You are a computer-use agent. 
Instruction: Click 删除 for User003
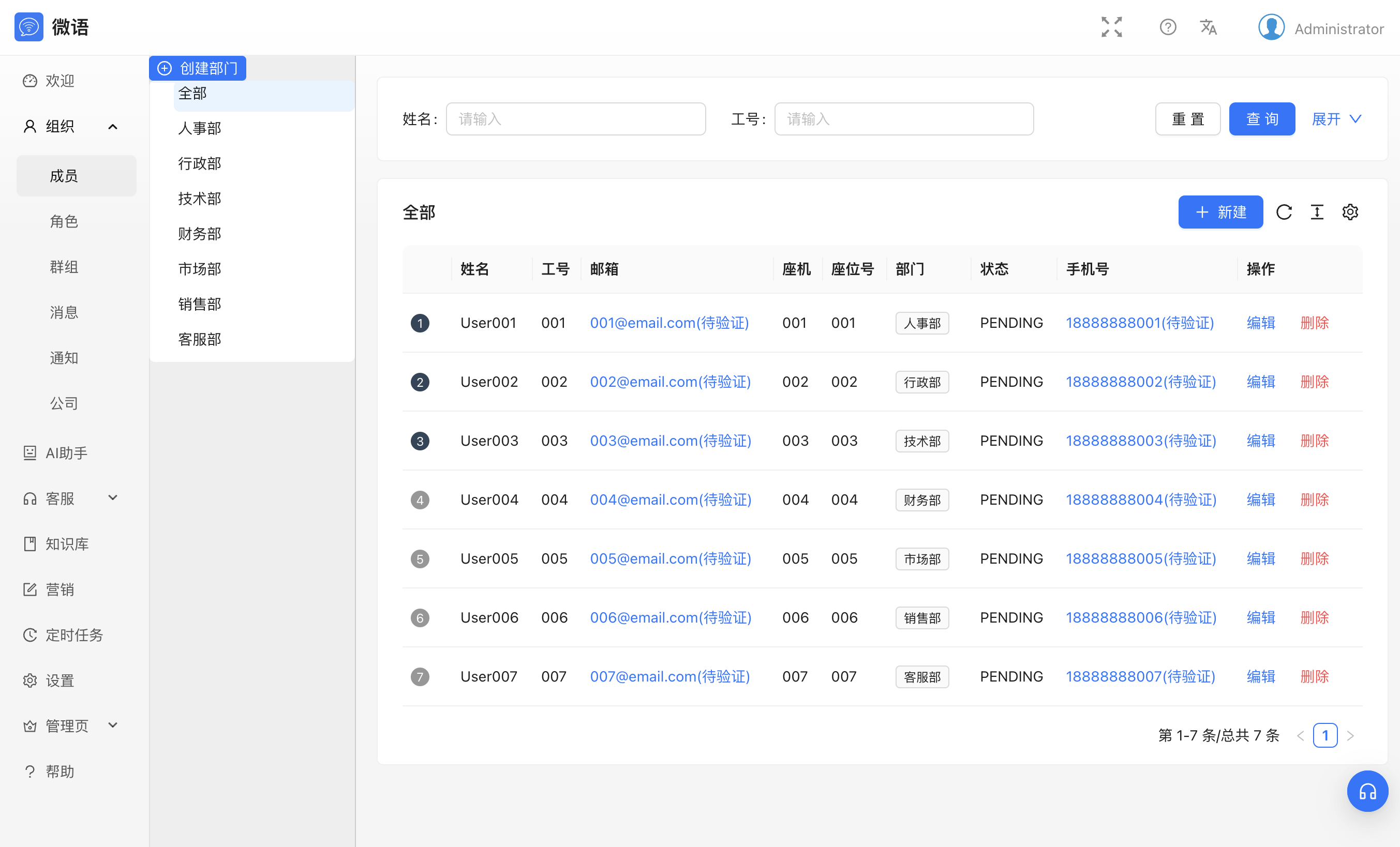[1314, 441]
